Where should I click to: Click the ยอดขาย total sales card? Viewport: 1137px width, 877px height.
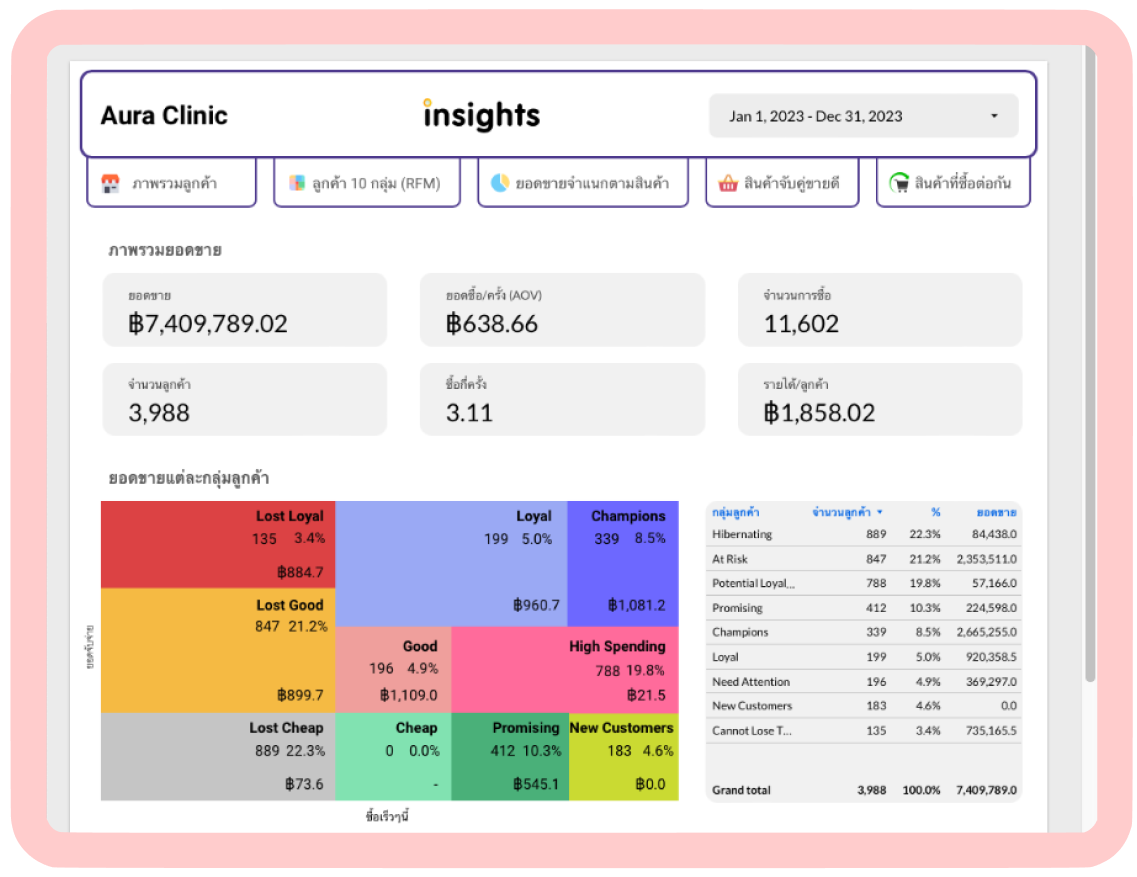point(244,310)
